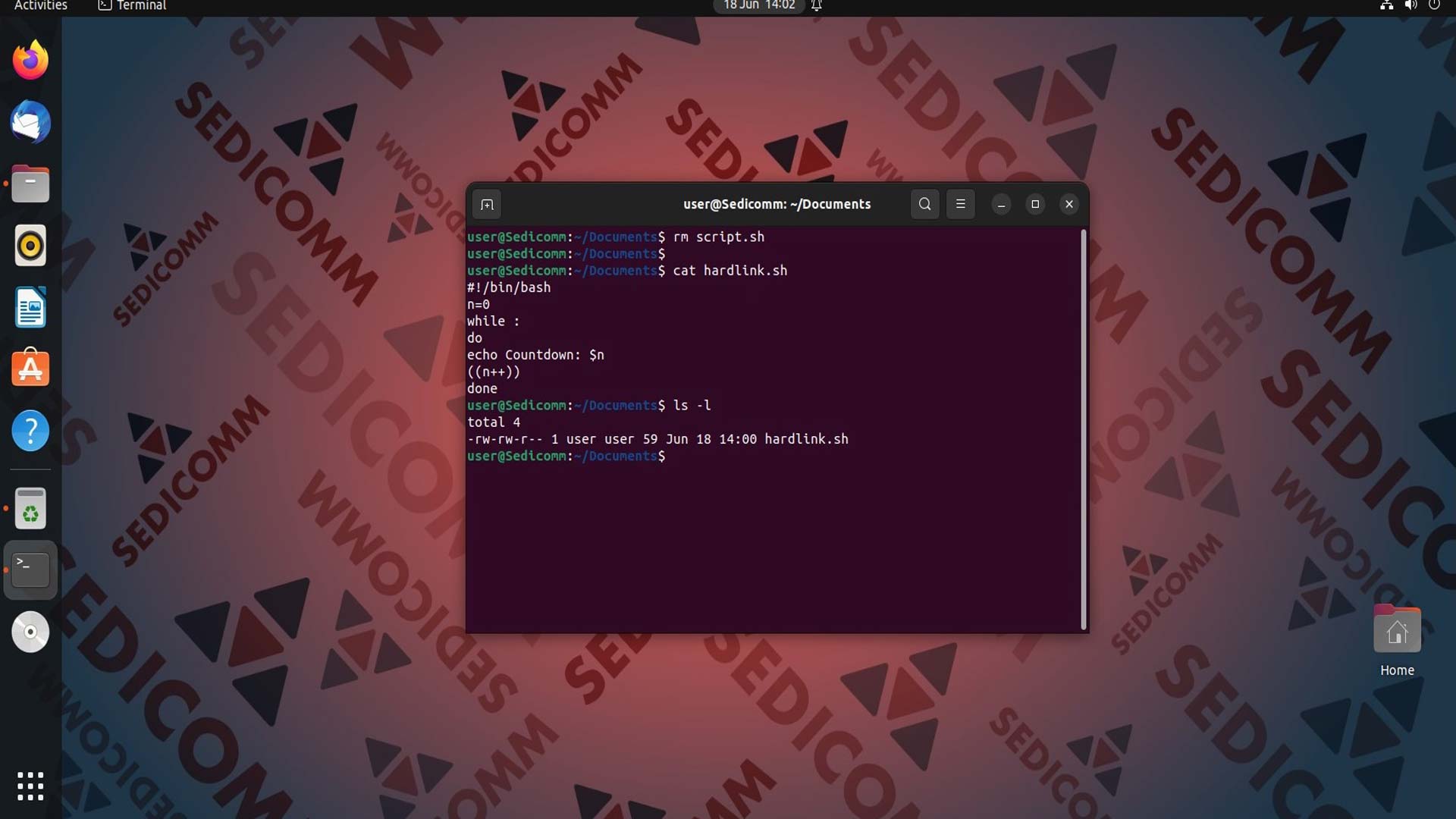The image size is (1456, 819).
Task: Launch Rhythmbox music player
Action: (30, 246)
